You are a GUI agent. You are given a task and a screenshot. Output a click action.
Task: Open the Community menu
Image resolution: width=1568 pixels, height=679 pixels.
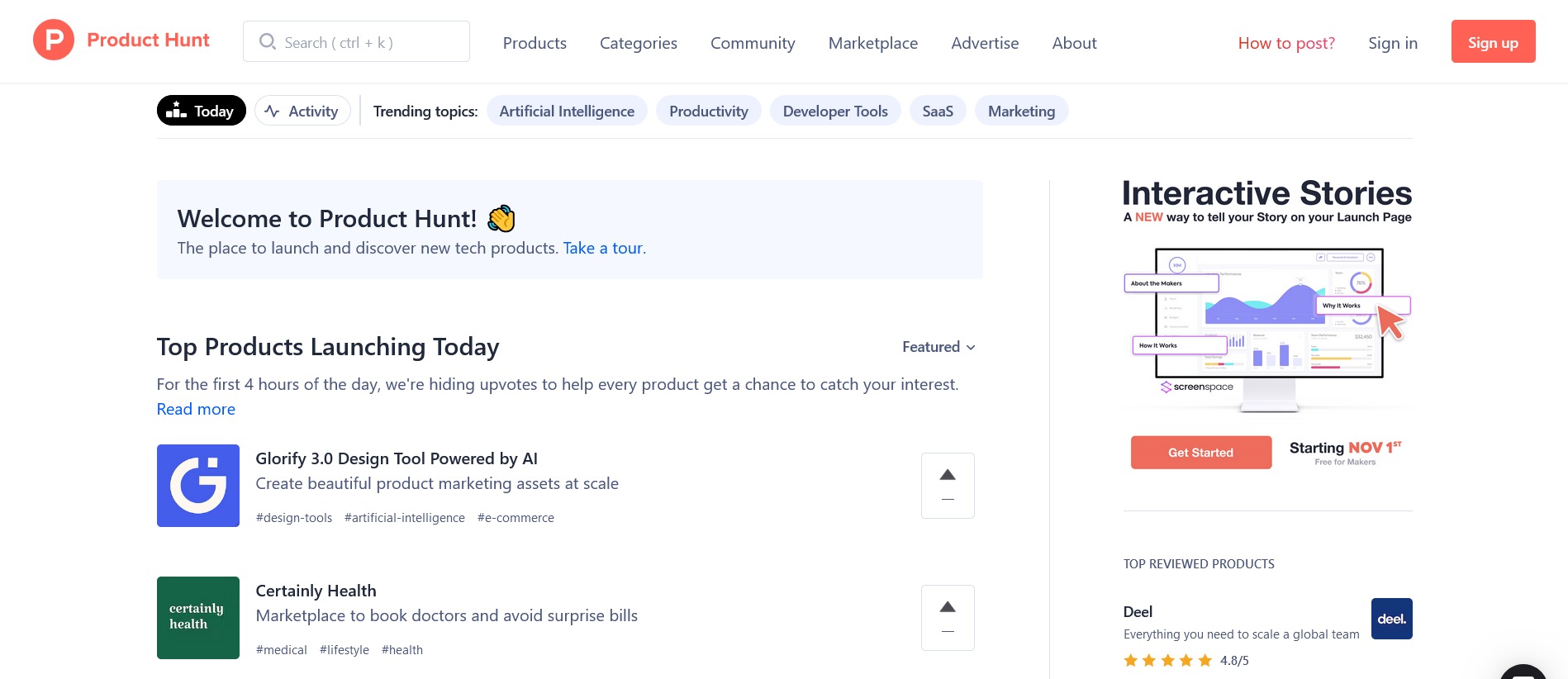[x=752, y=43]
